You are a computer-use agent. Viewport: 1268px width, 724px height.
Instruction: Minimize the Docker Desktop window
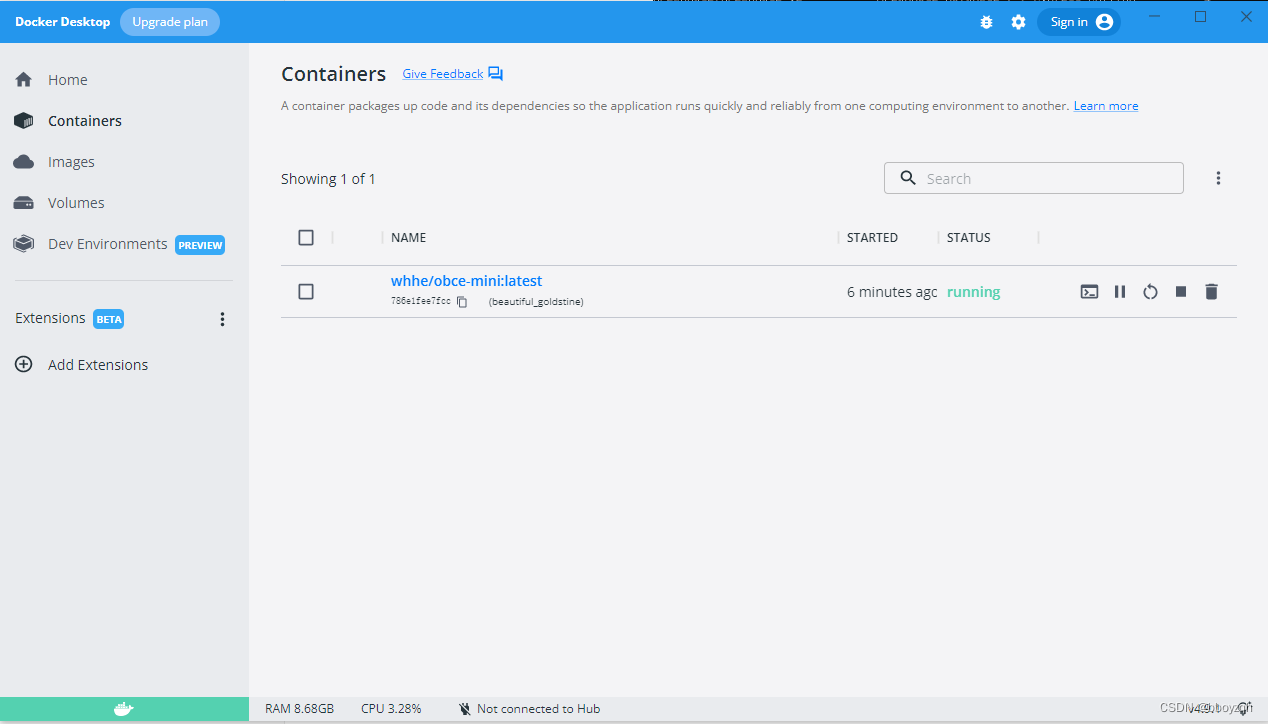(x=1156, y=17)
